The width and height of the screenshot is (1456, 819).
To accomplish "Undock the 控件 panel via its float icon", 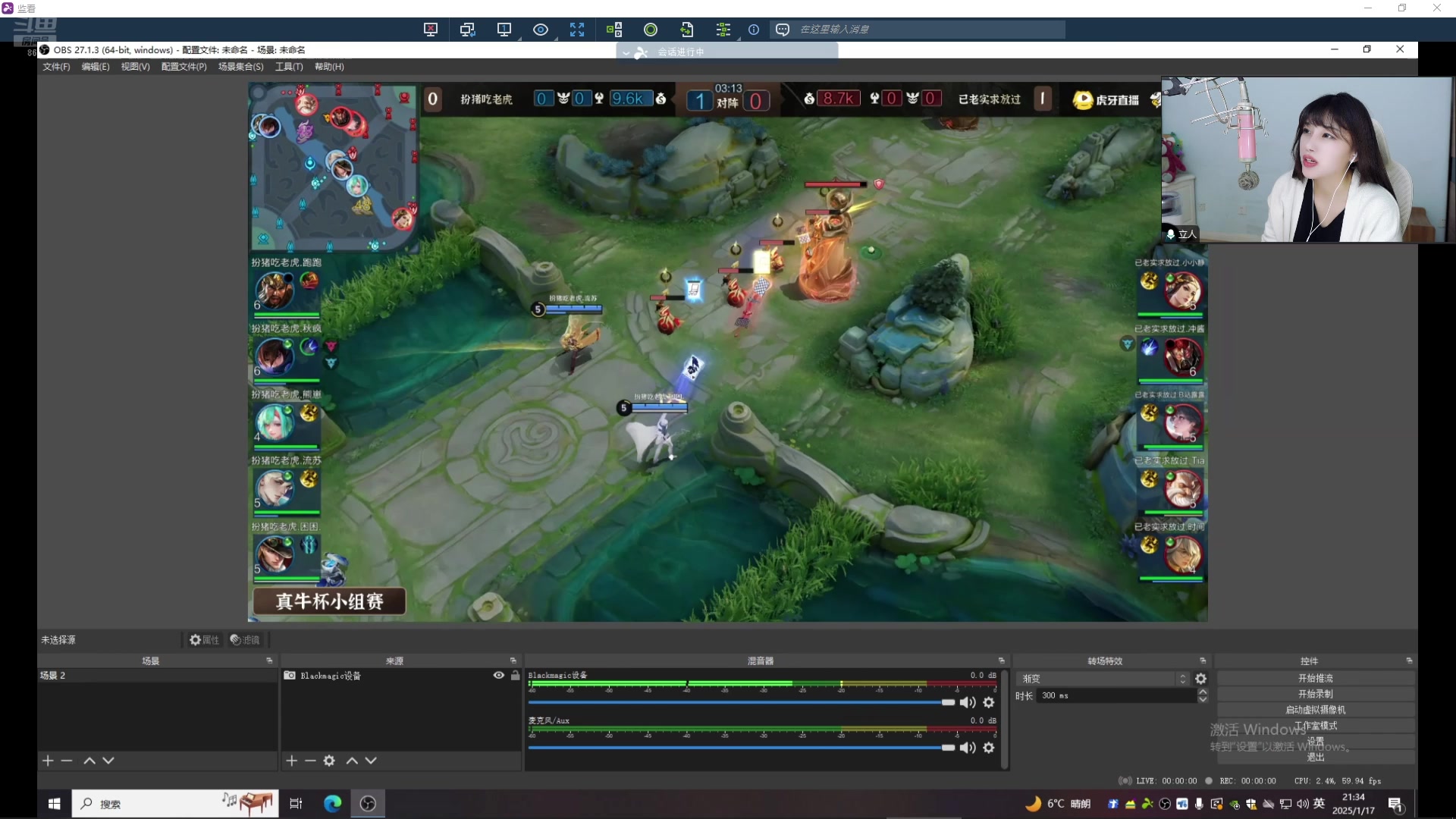I will (x=1409, y=661).
